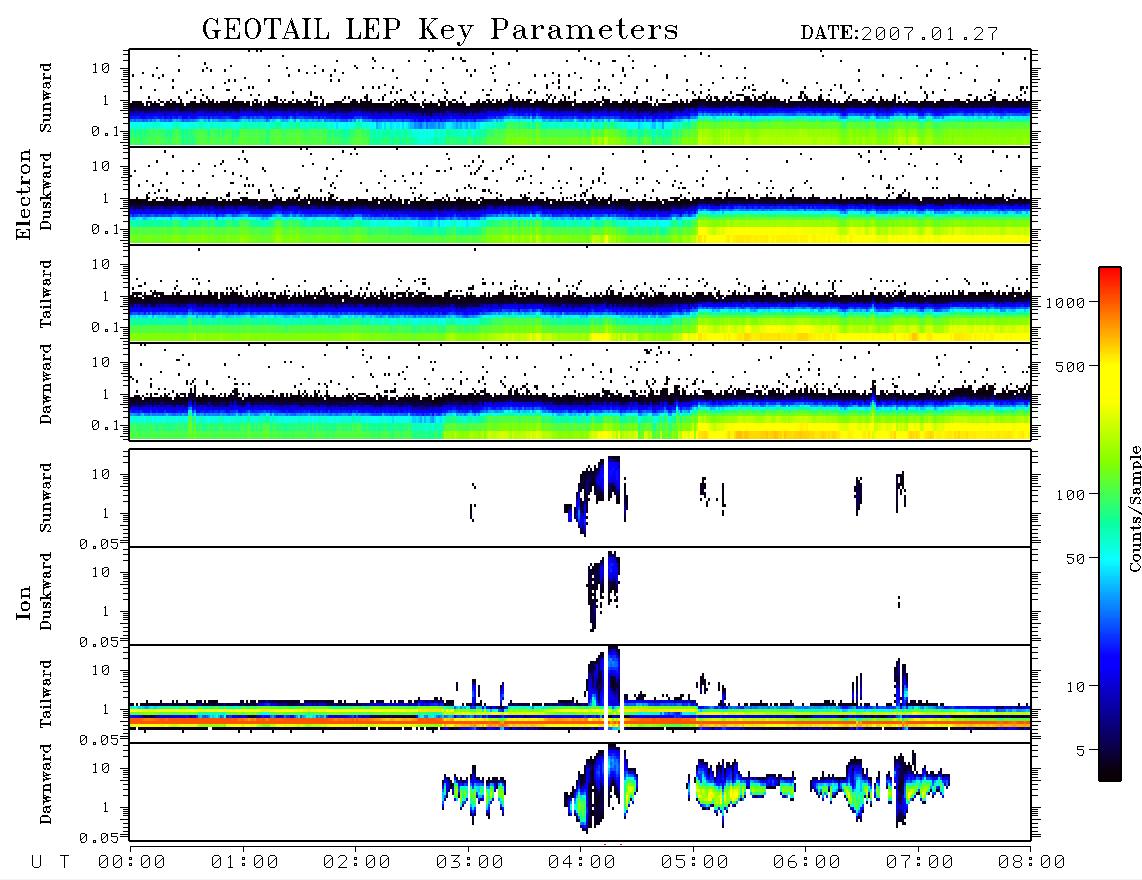Image resolution: width=1142 pixels, height=880 pixels.
Task: Click the "03:00" time tick label
Action: (470, 862)
